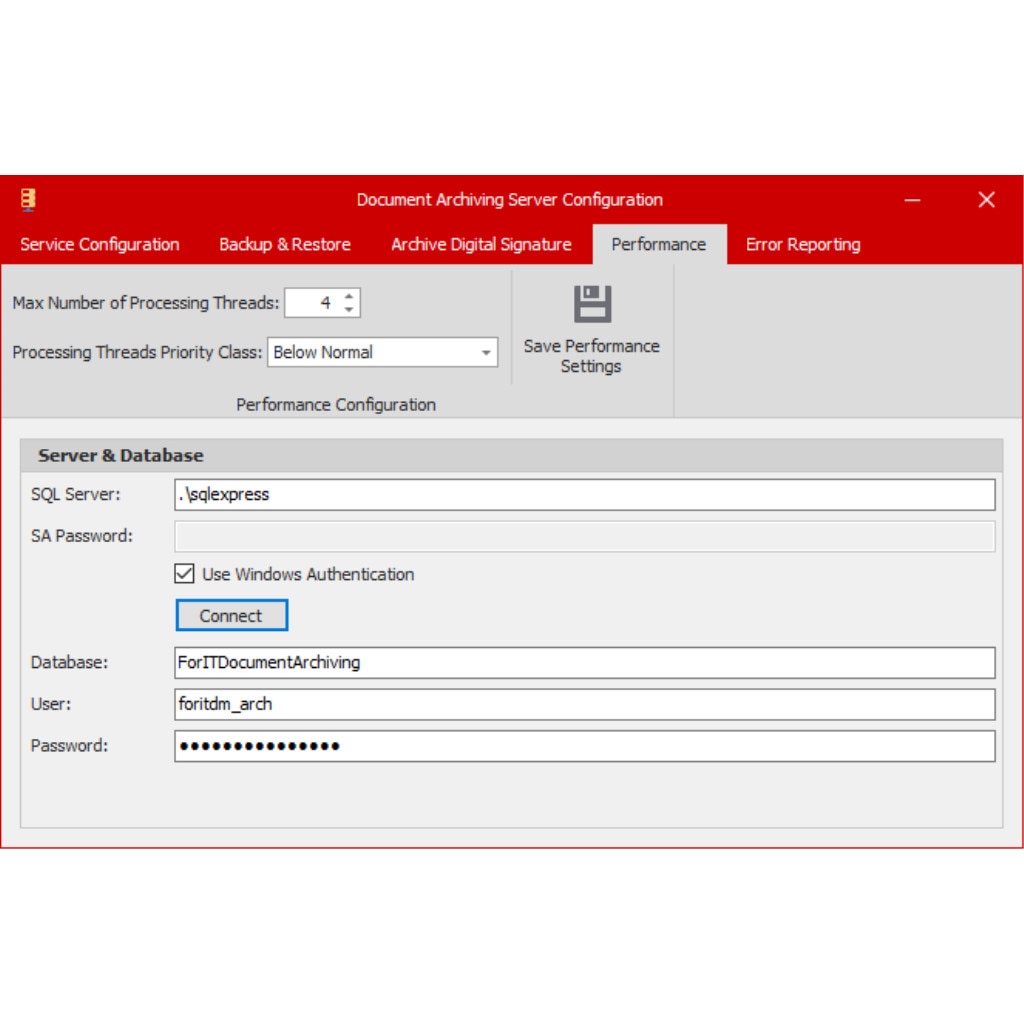1024x1024 pixels.
Task: Focus the Database name field
Action: coord(584,662)
